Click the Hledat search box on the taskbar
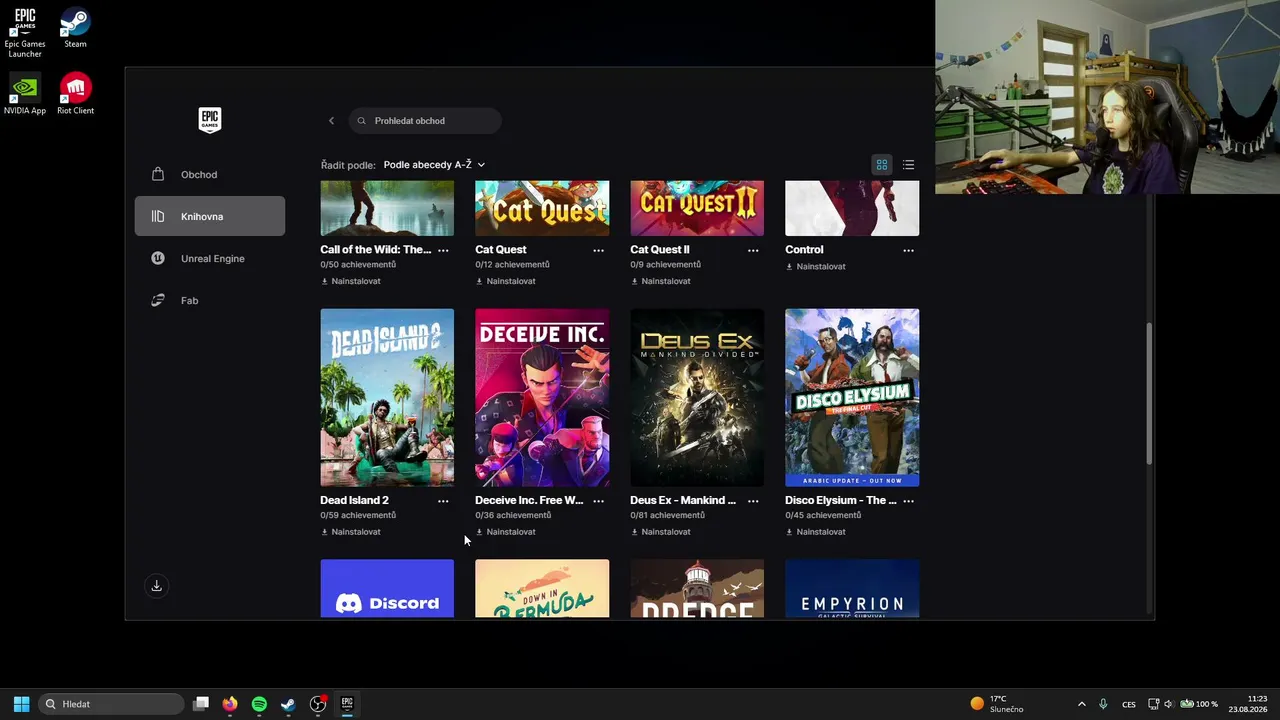 click(111, 704)
